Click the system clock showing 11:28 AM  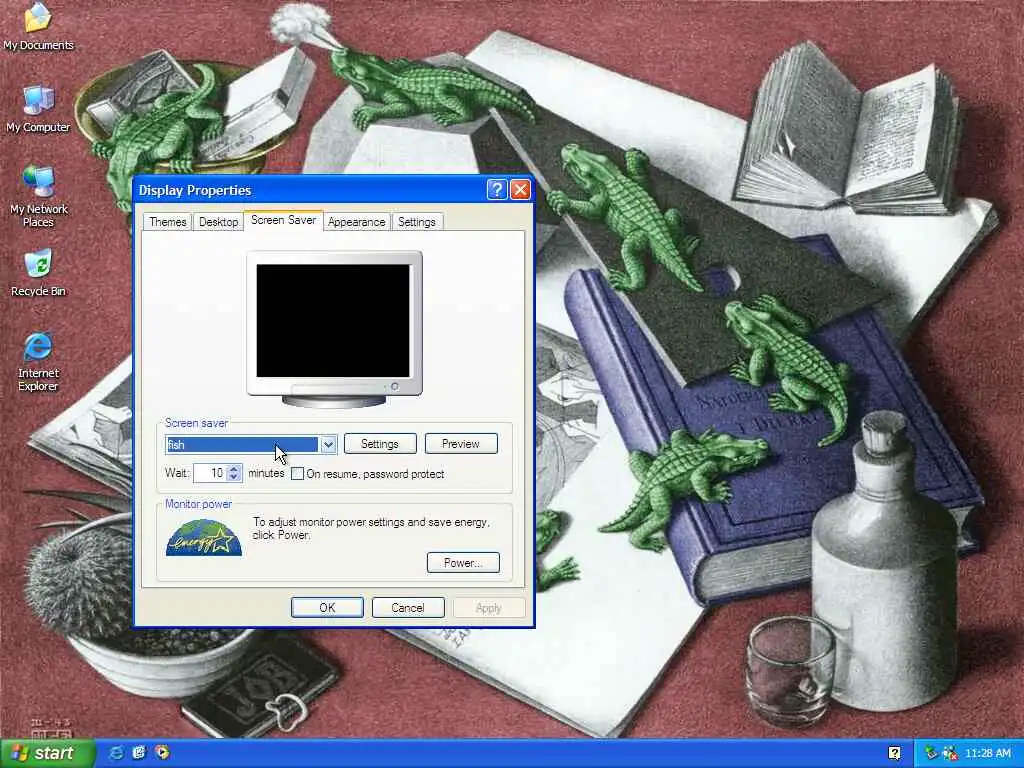(987, 753)
